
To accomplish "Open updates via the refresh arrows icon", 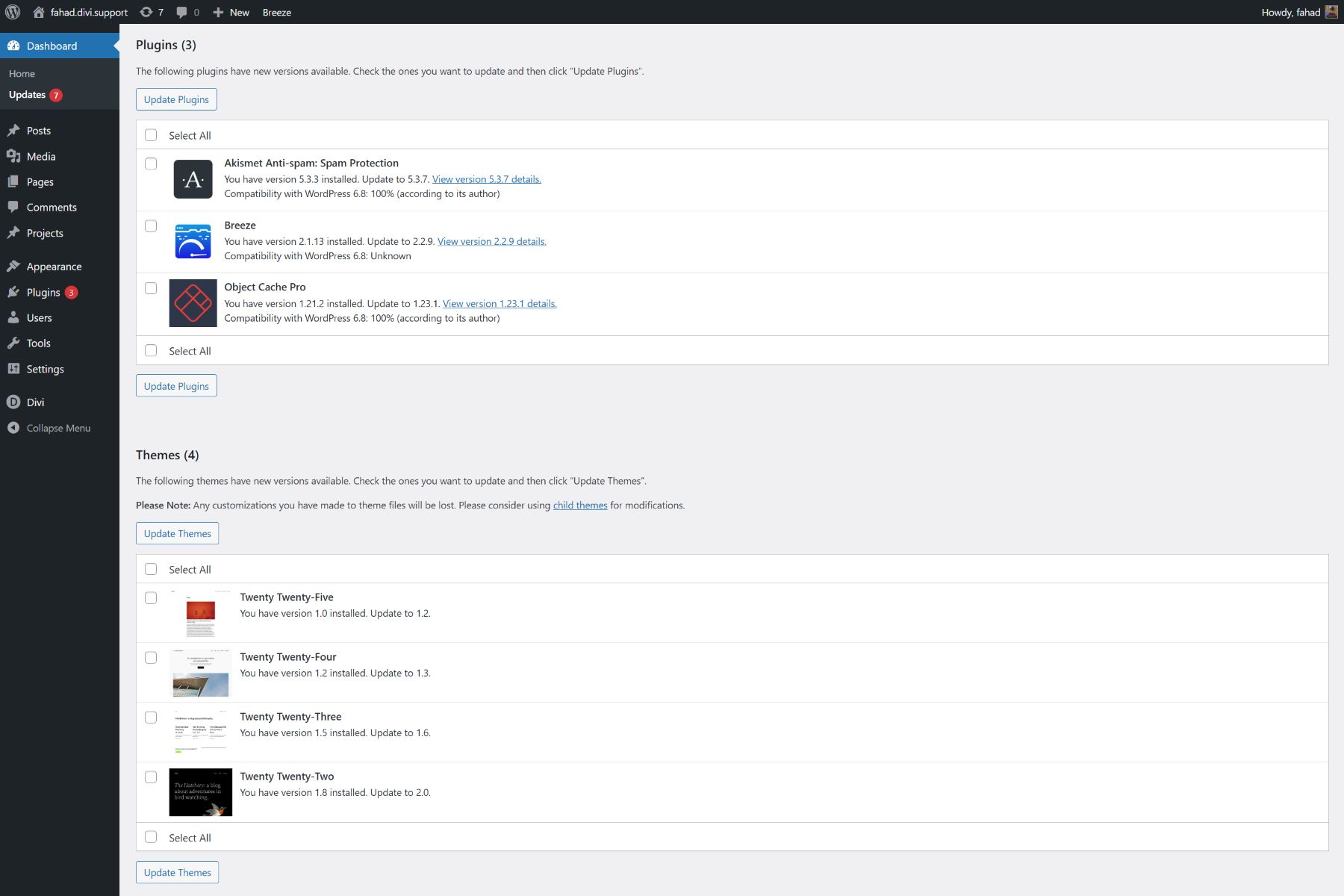I will [144, 12].
